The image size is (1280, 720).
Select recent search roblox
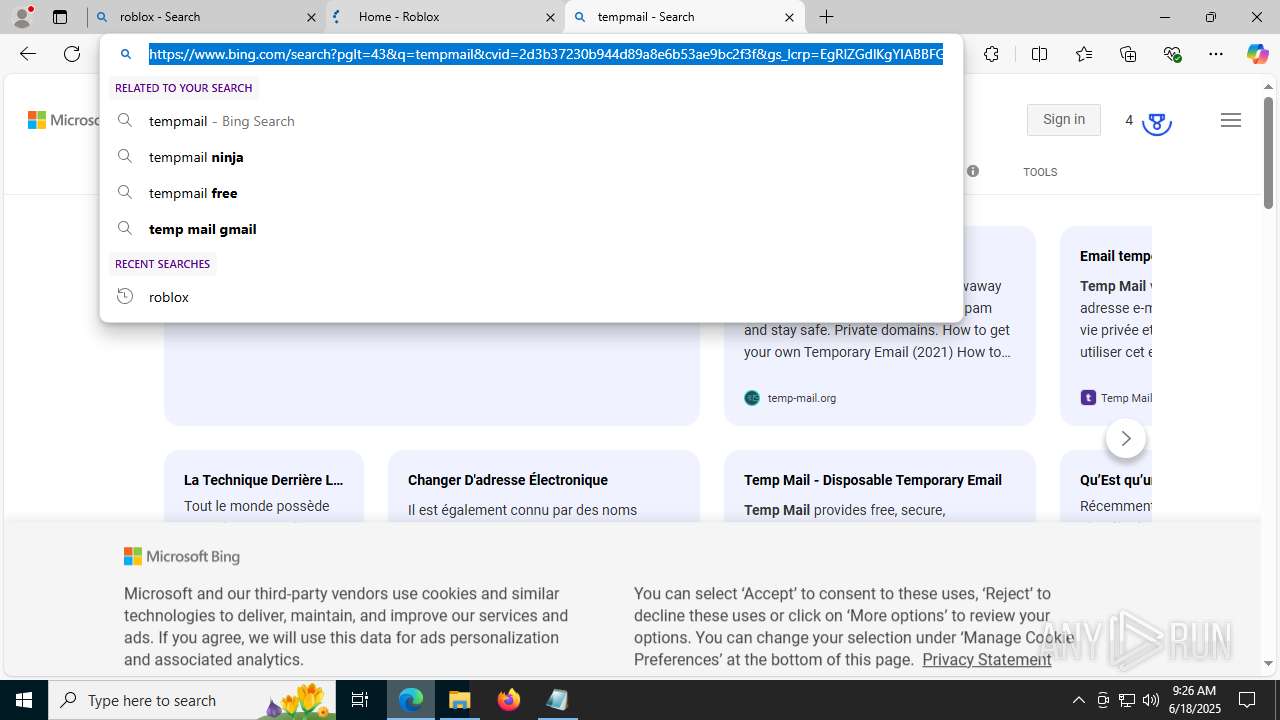pos(531,296)
